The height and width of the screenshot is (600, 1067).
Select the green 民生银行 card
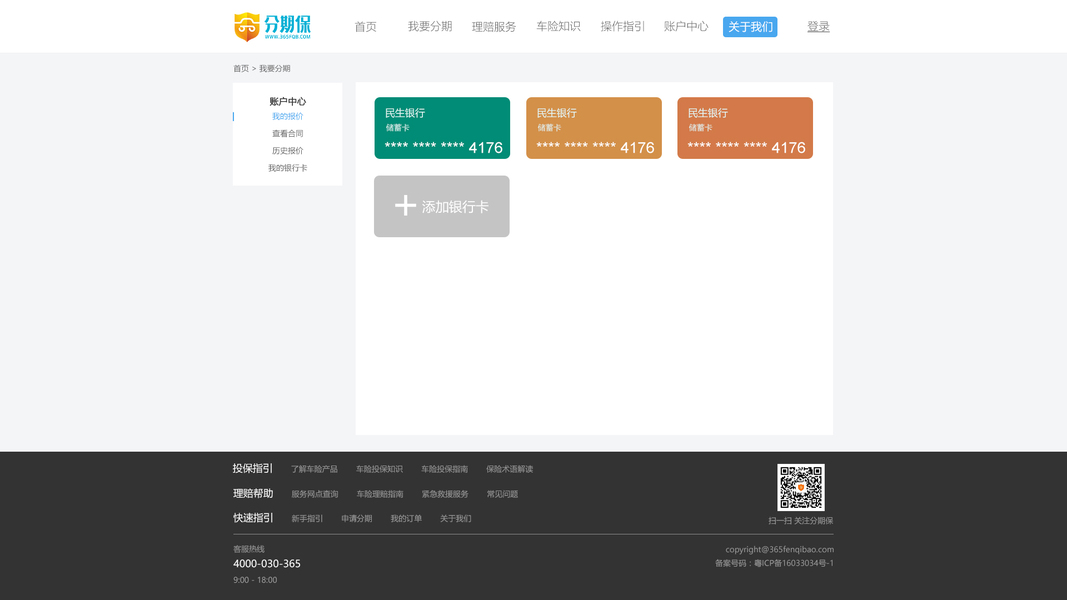point(442,128)
